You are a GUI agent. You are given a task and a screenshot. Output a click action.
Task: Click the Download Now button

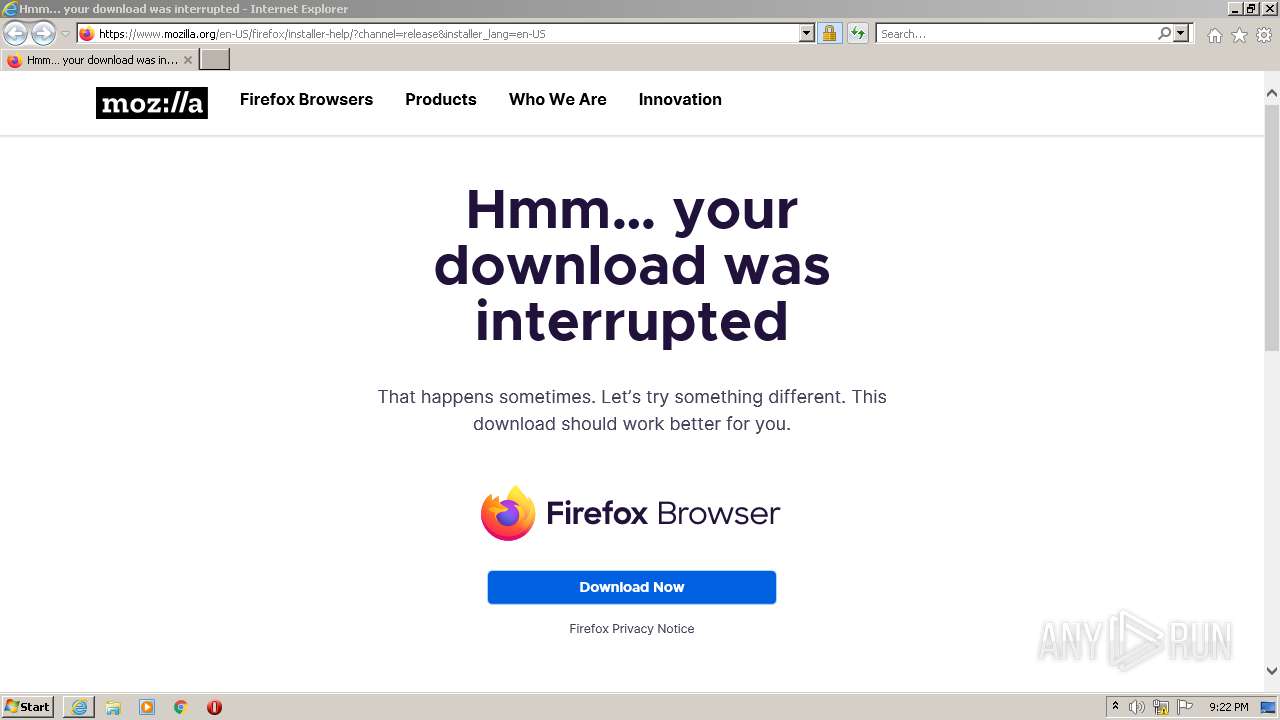pos(632,587)
